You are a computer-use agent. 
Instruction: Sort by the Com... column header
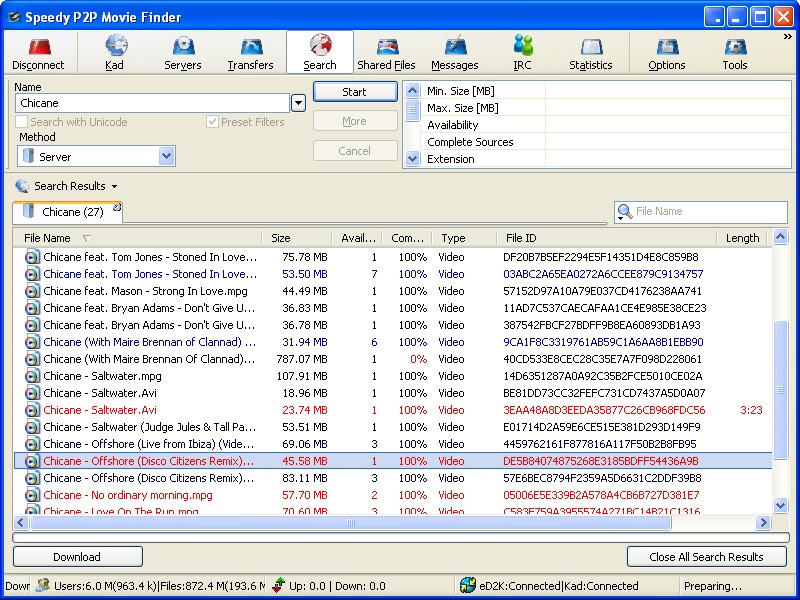point(407,238)
